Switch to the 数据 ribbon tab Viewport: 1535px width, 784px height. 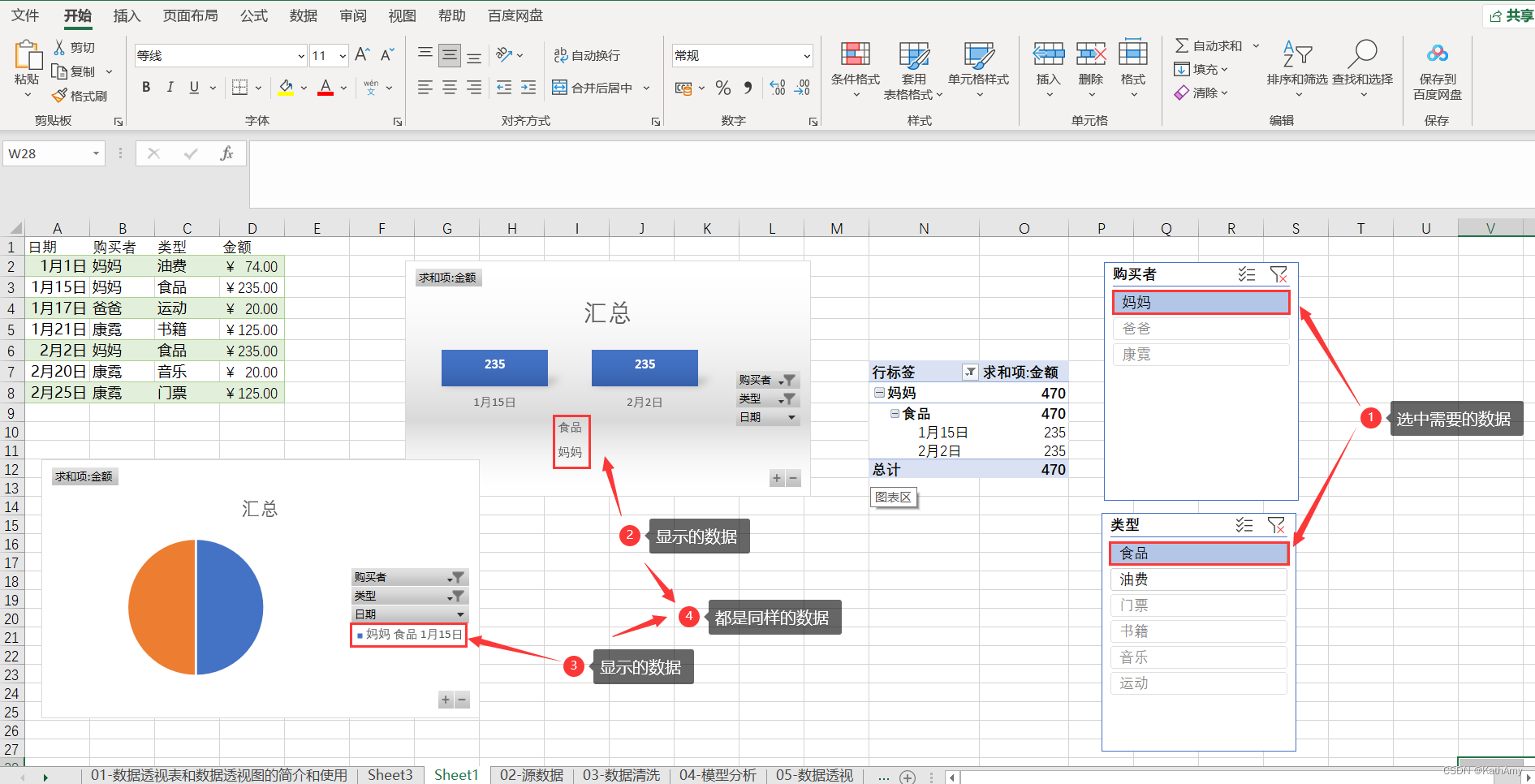pos(304,15)
